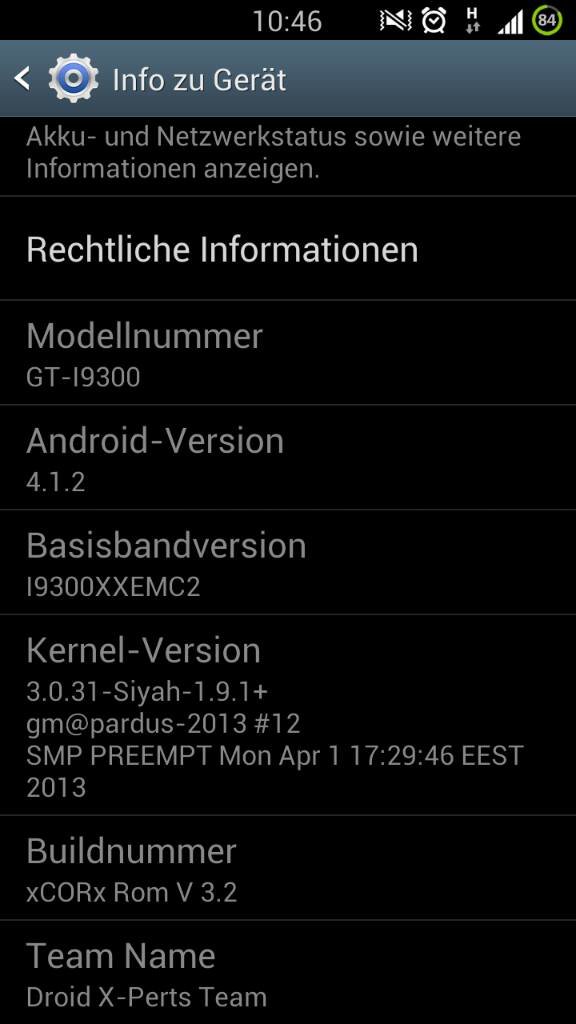Viewport: 576px width, 1024px height.
Task: Tap the Buildnummer xCORx Rom entry
Action: [288, 868]
